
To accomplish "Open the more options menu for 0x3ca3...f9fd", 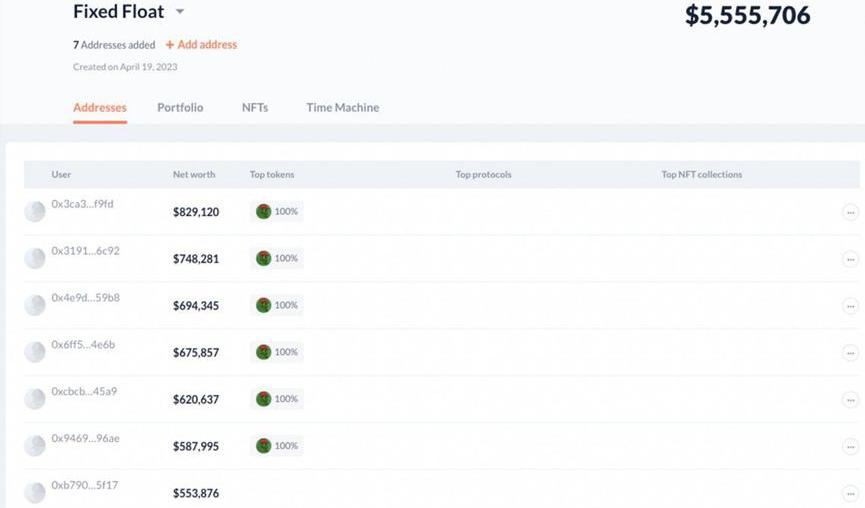I will tap(850, 212).
